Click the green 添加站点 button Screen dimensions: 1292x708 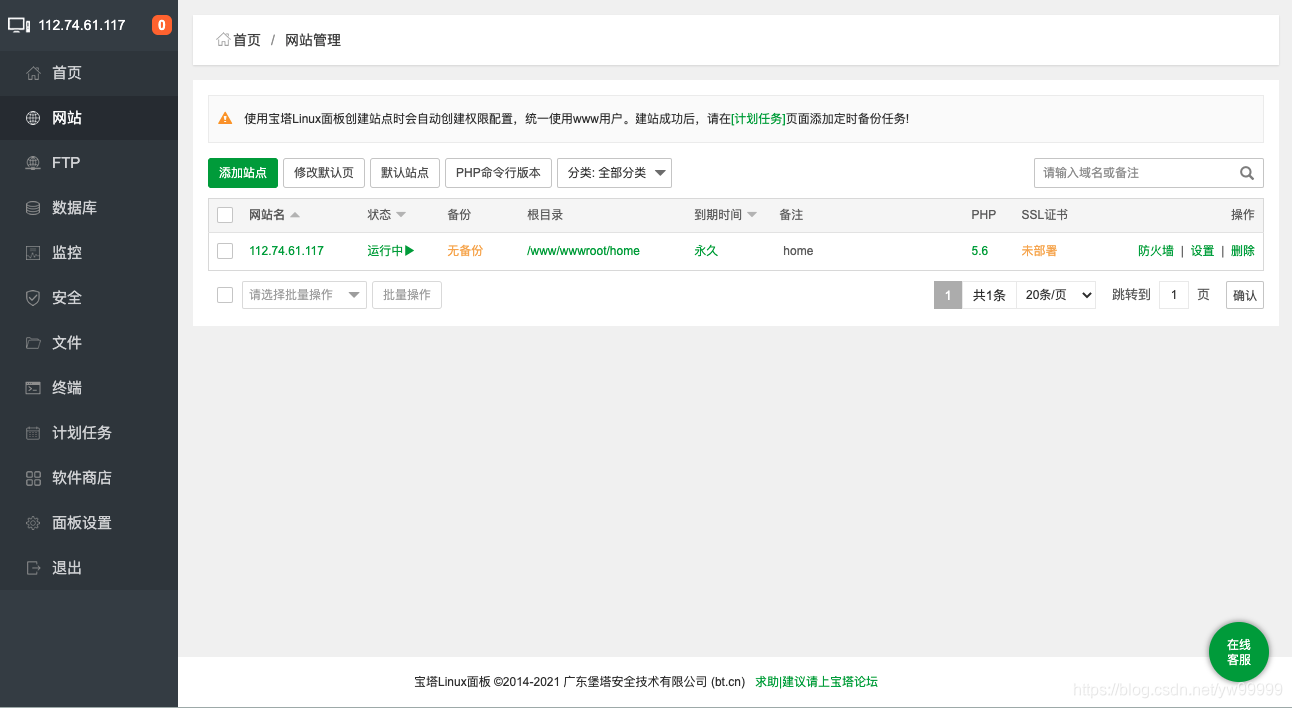click(x=243, y=173)
